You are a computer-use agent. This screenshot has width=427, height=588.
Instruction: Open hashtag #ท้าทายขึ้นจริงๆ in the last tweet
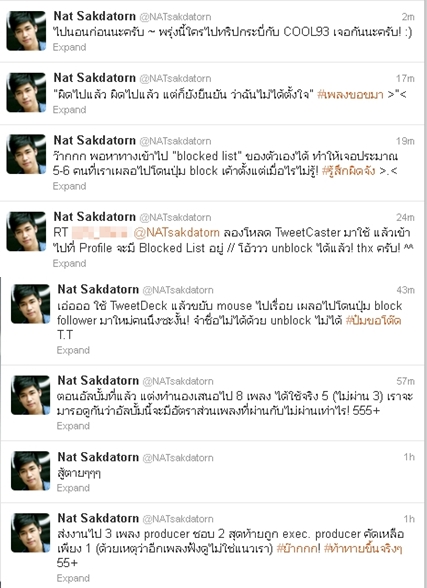[363, 549]
